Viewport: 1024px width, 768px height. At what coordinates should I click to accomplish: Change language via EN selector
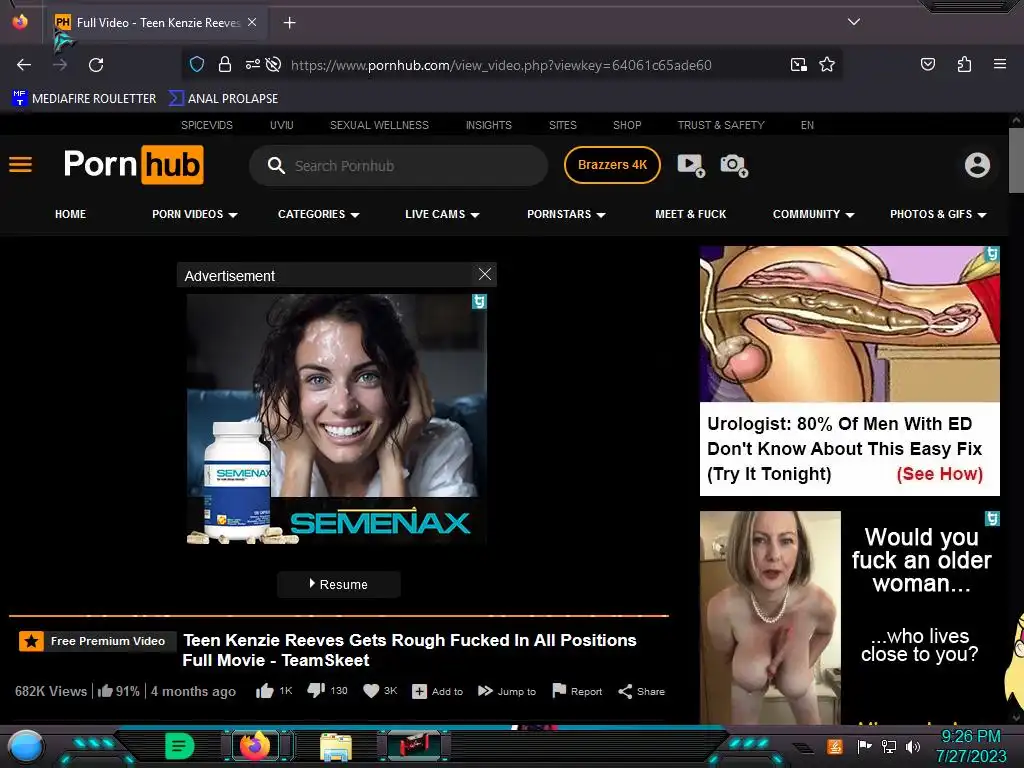click(807, 125)
